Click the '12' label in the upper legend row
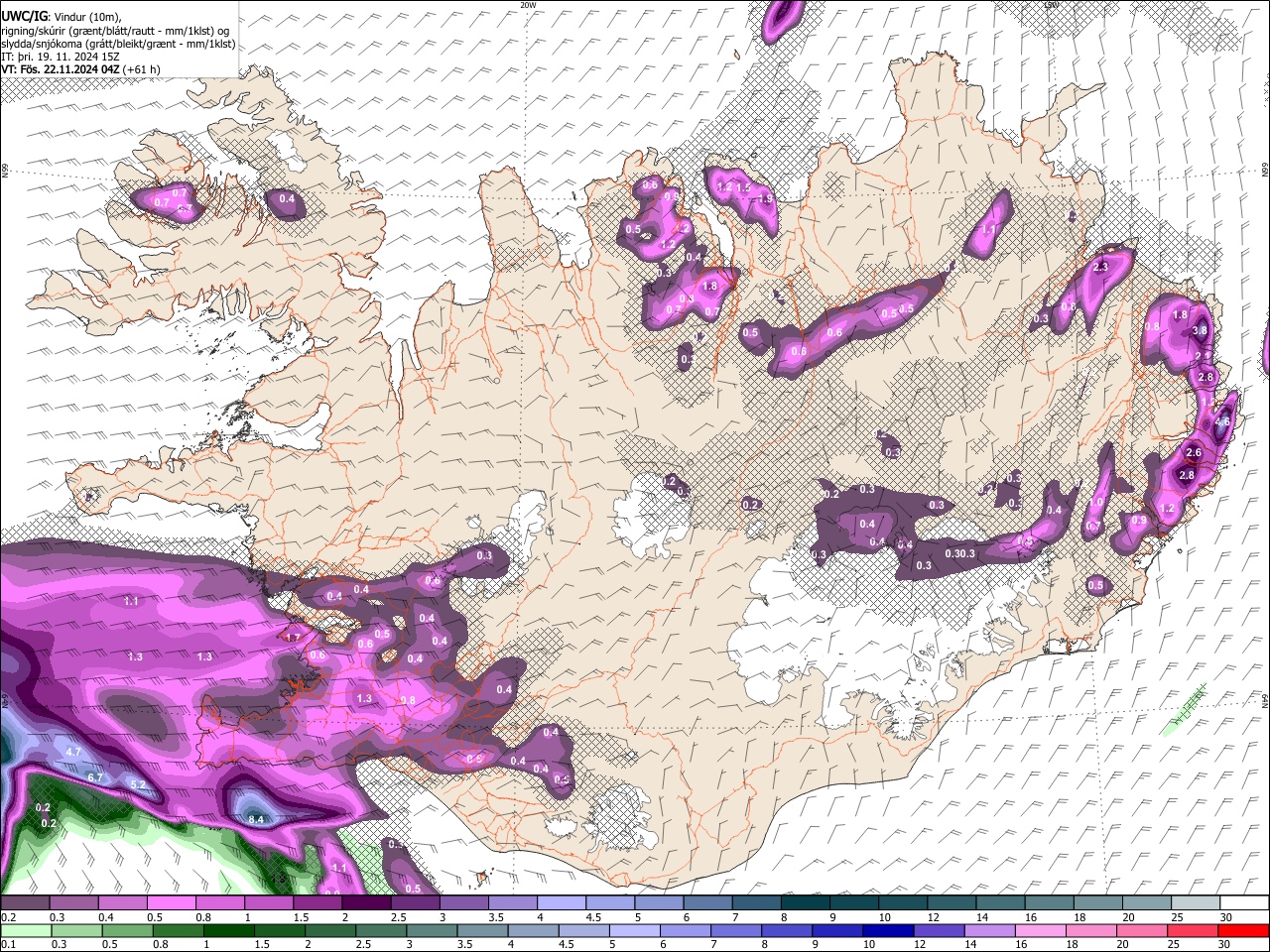Image resolution: width=1270 pixels, height=952 pixels. click(x=933, y=917)
